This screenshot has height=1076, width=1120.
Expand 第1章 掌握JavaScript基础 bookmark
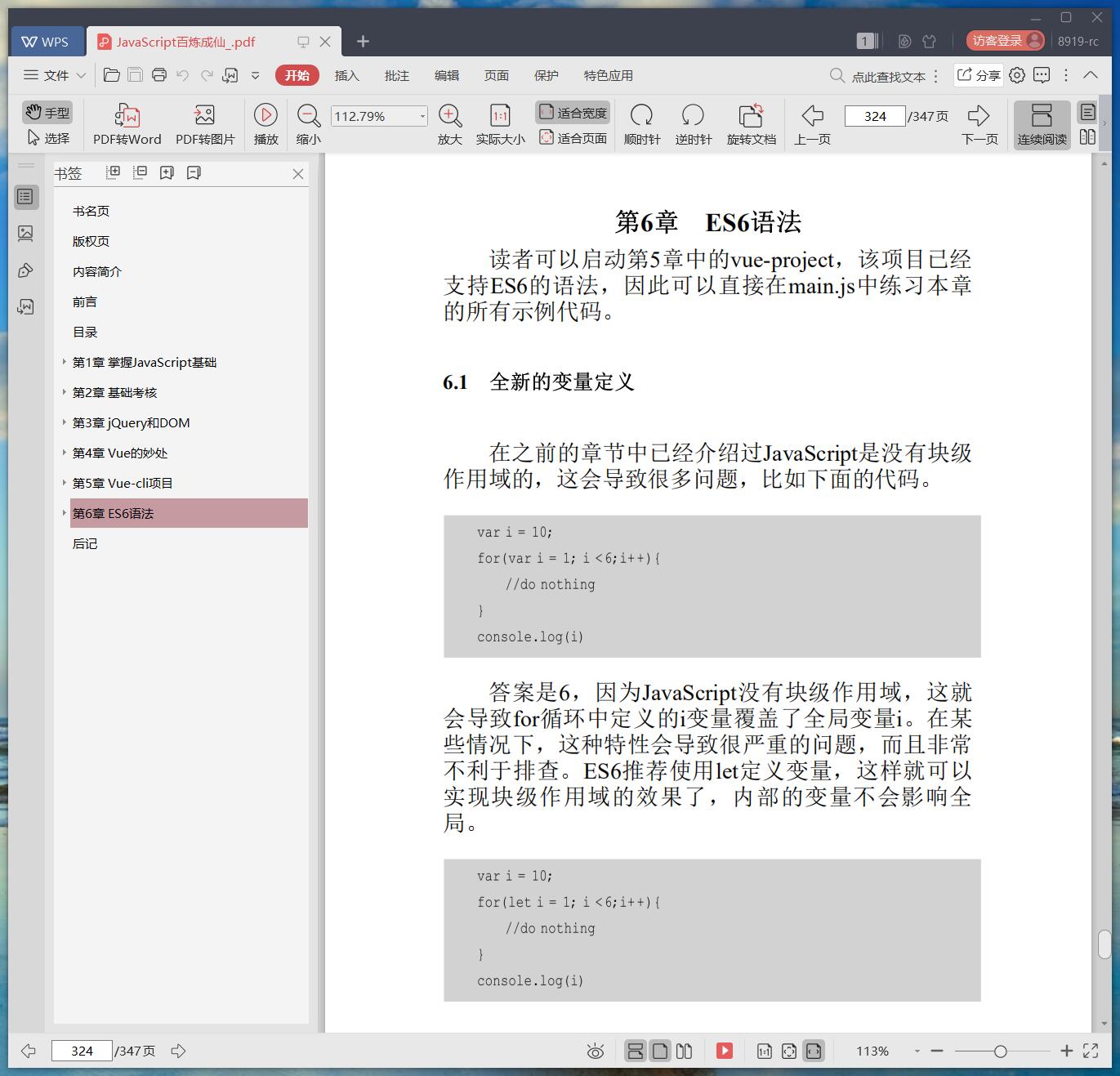point(64,361)
